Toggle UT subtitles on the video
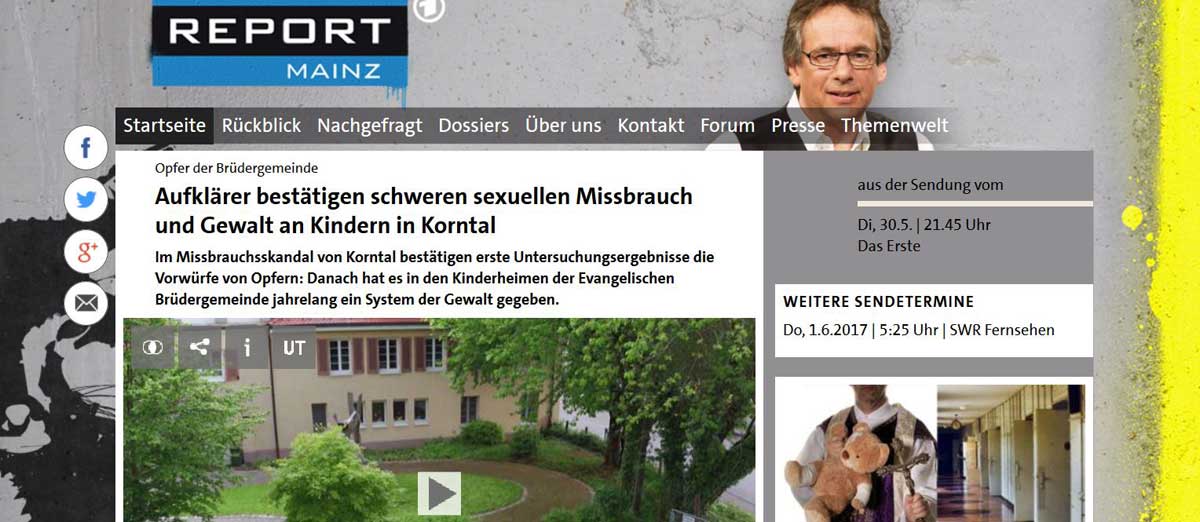Screen dimensions: 1200x522 coord(294,347)
